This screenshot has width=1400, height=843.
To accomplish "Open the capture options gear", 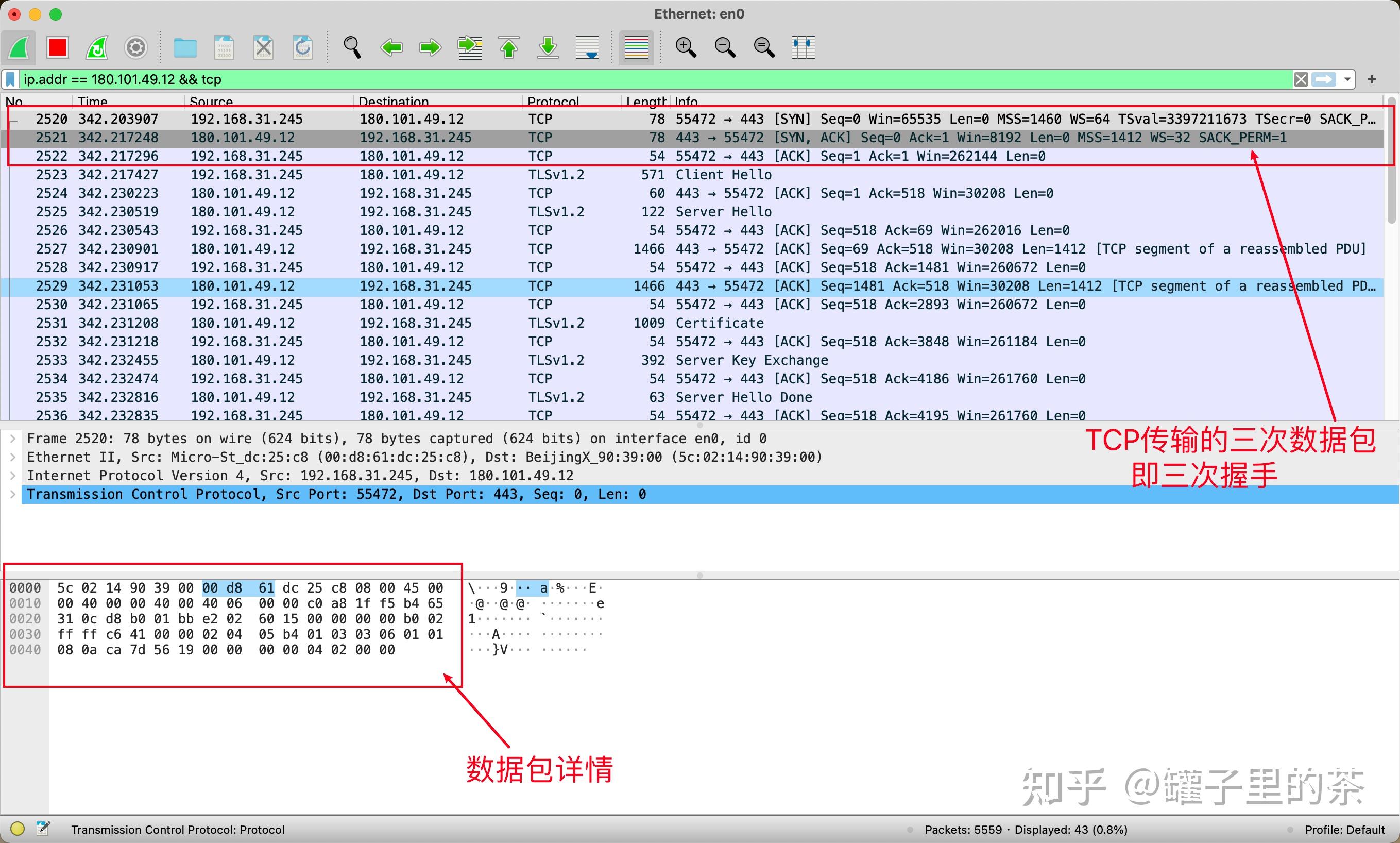I will click(135, 47).
